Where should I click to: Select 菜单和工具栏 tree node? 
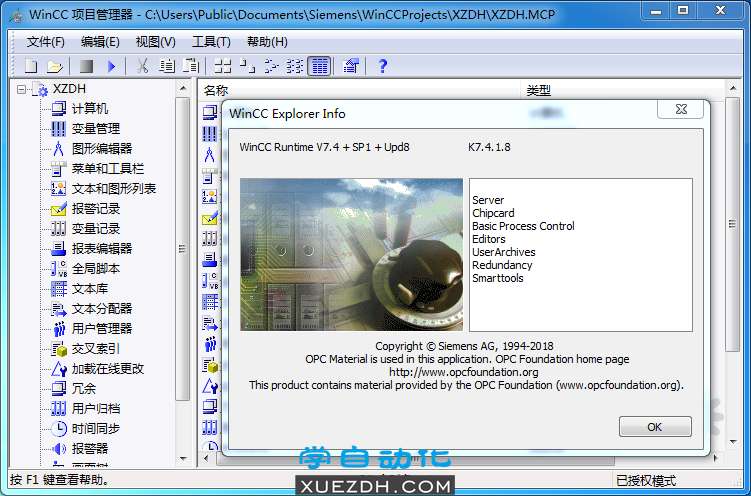coord(108,169)
